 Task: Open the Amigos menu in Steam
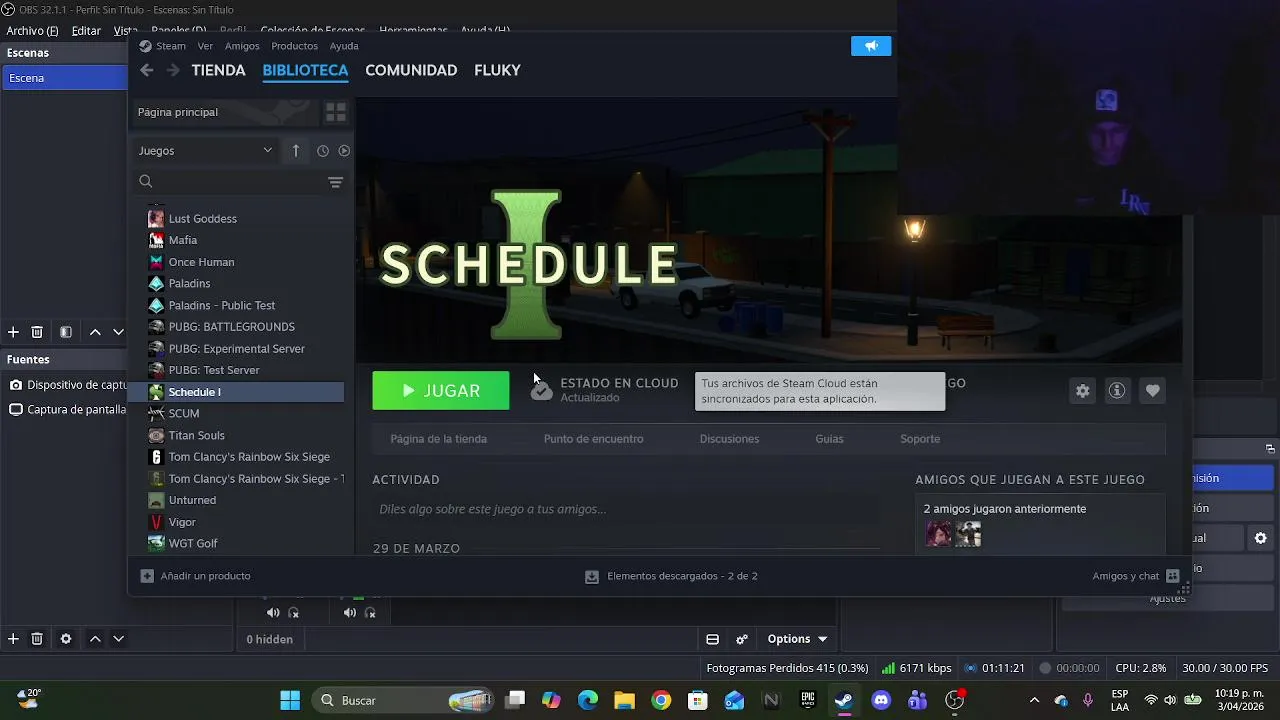click(x=242, y=46)
